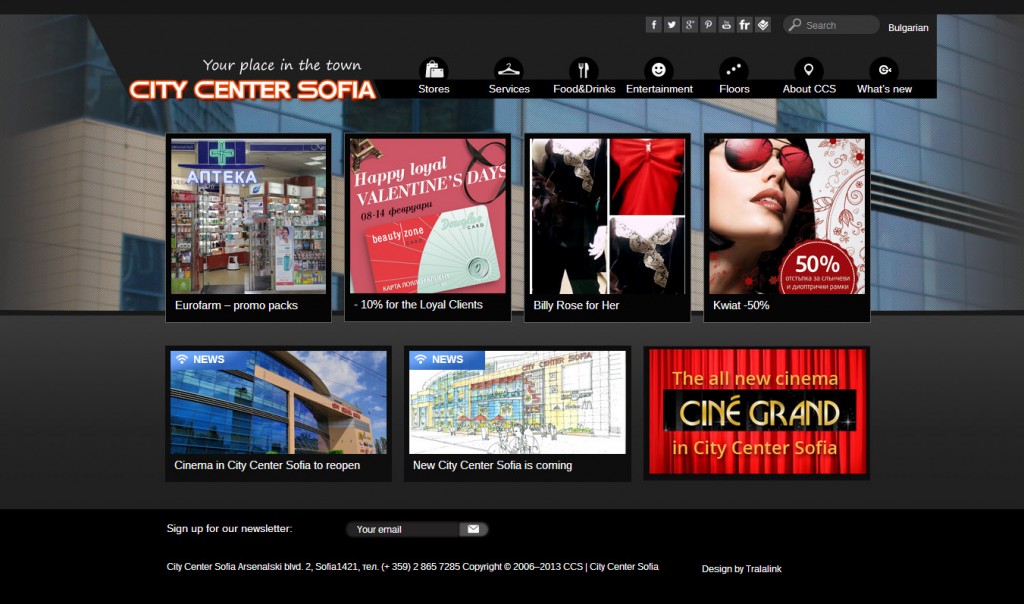The width and height of the screenshot is (1024, 604).
Task: Click the hanger icon above Services
Action: (x=509, y=69)
